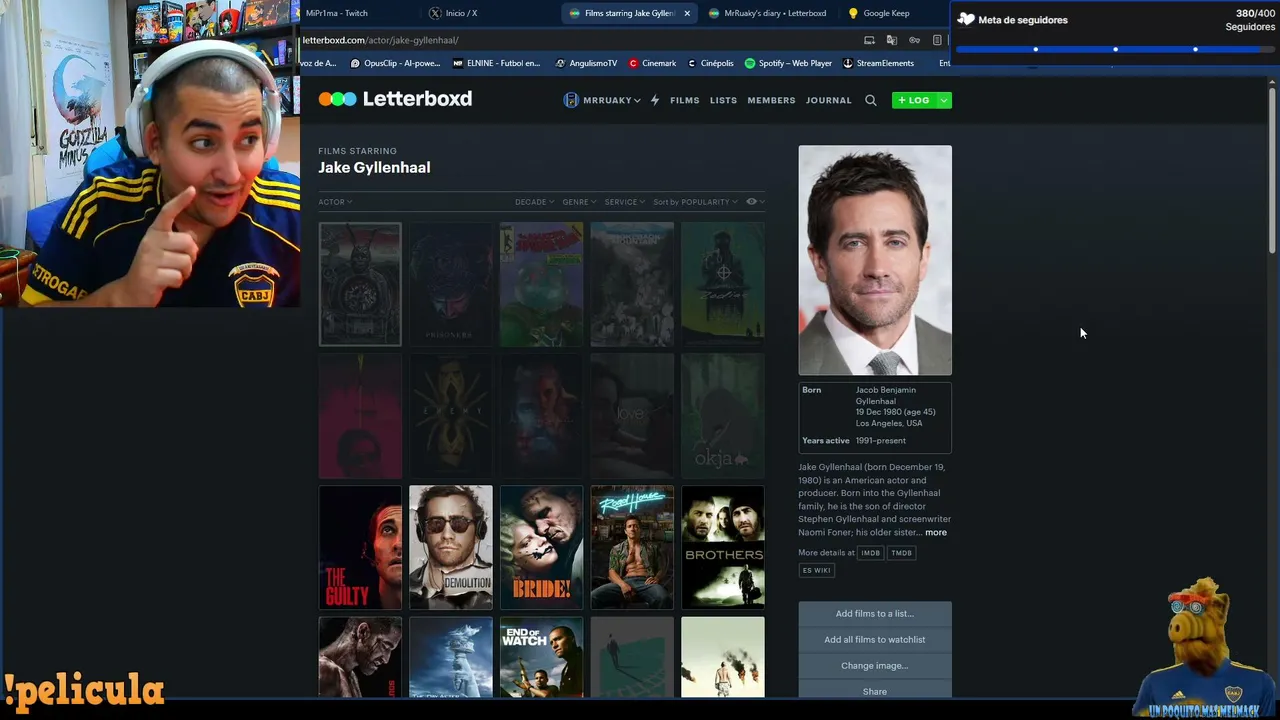Open the ES WIKI link
This screenshot has height=720, width=1280.
(x=816, y=570)
